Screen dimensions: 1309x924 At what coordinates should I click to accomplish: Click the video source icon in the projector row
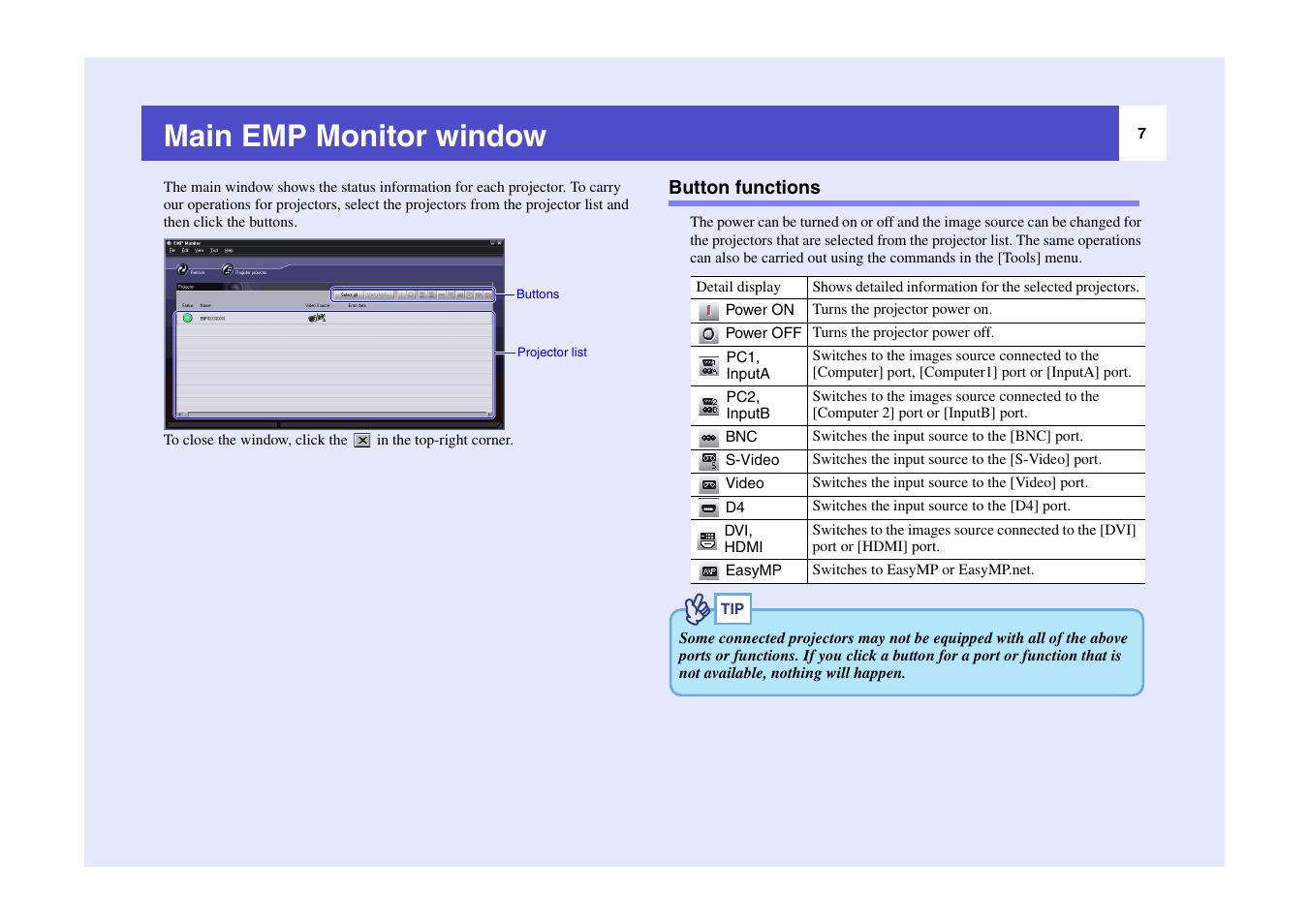(x=317, y=318)
